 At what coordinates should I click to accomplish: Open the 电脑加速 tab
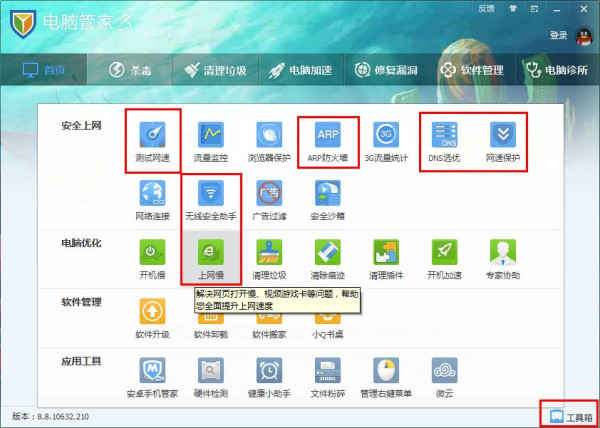[x=301, y=70]
